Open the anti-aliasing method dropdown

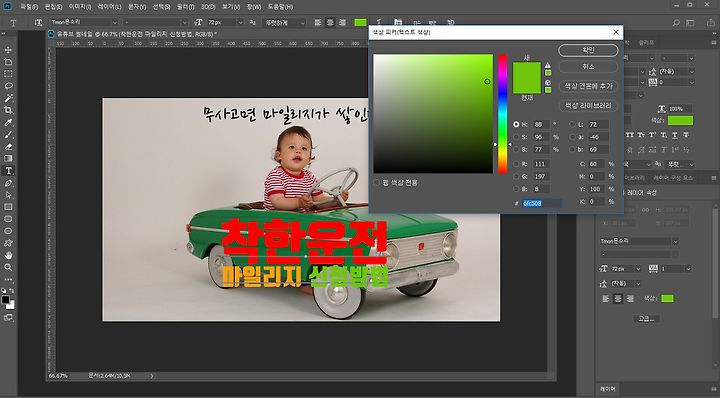point(284,22)
